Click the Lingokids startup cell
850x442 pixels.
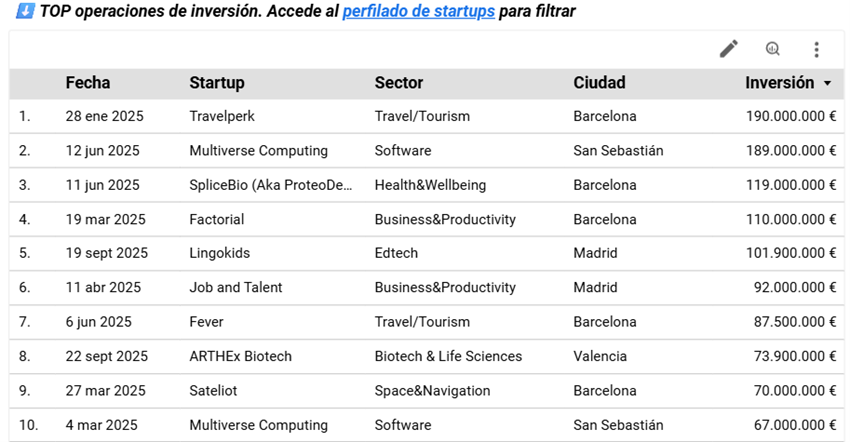(220, 253)
